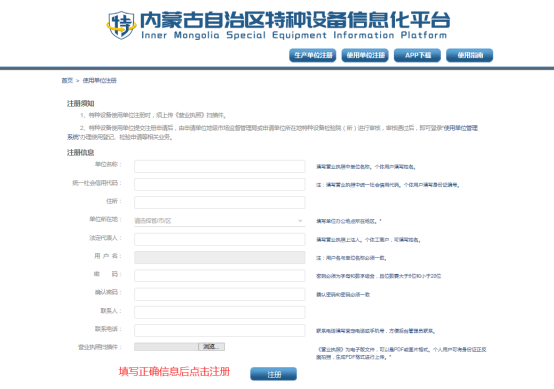Click the 浏览 file browse button
The image size is (554, 389).
coord(211,347)
